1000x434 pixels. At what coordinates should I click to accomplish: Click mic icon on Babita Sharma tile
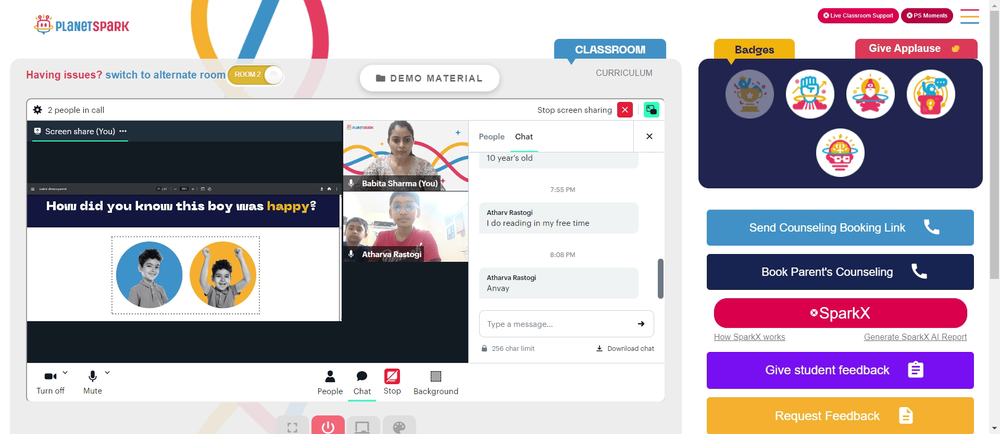point(351,184)
